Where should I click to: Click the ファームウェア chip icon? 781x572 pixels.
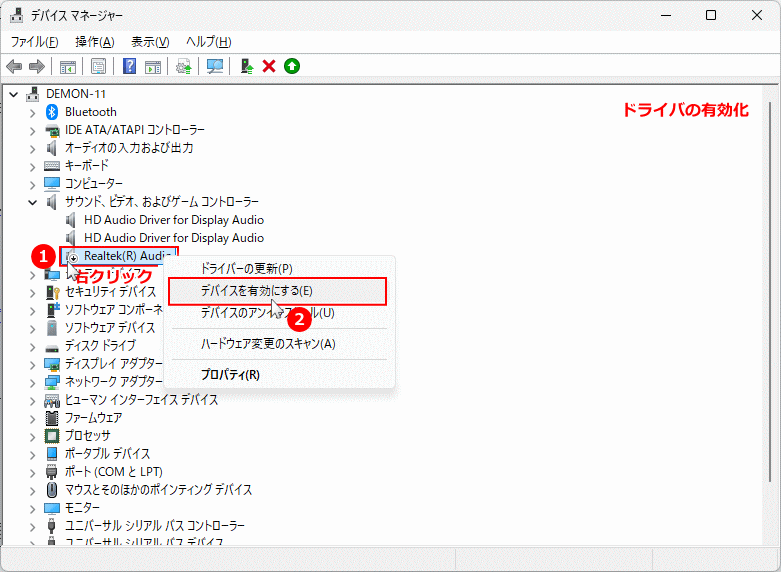[x=52, y=418]
